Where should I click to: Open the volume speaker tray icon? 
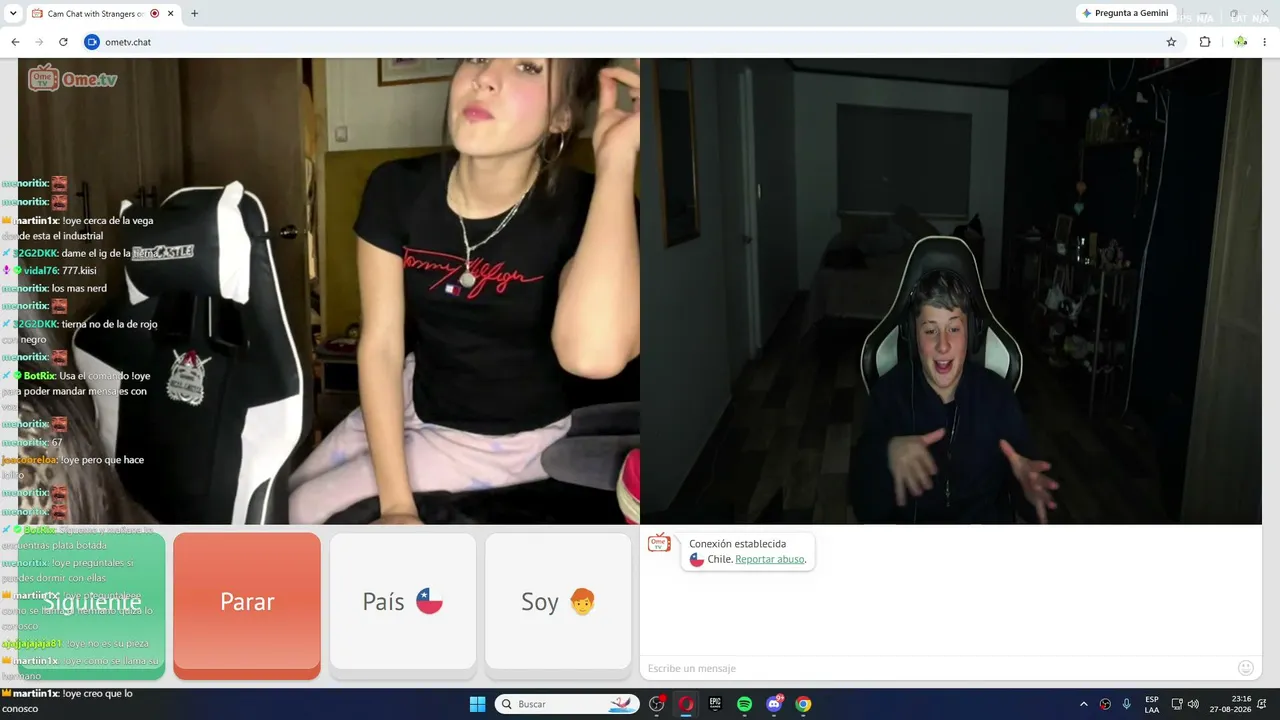[1193, 704]
